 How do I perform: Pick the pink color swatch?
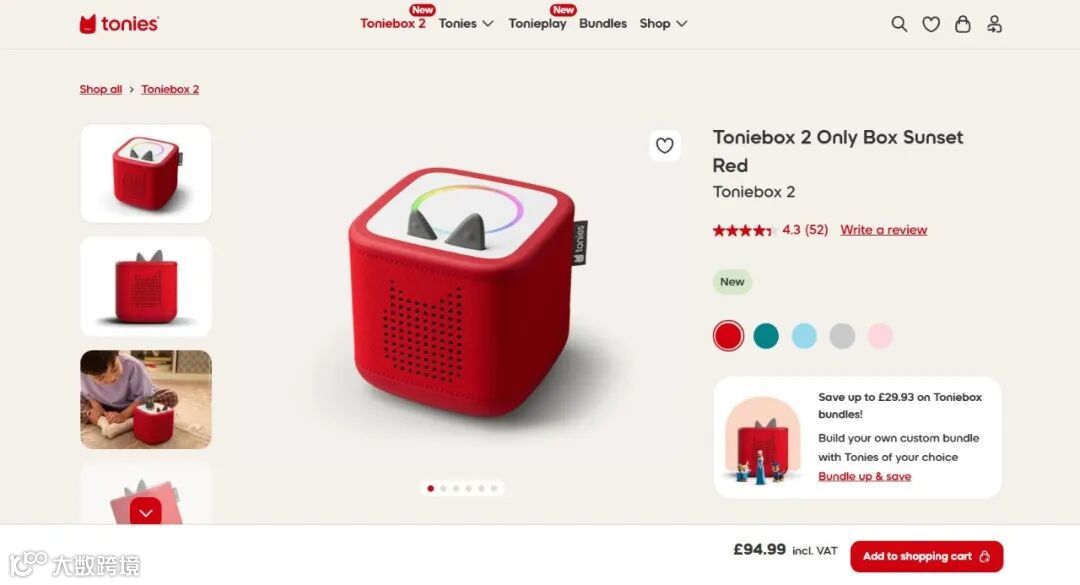pos(880,336)
